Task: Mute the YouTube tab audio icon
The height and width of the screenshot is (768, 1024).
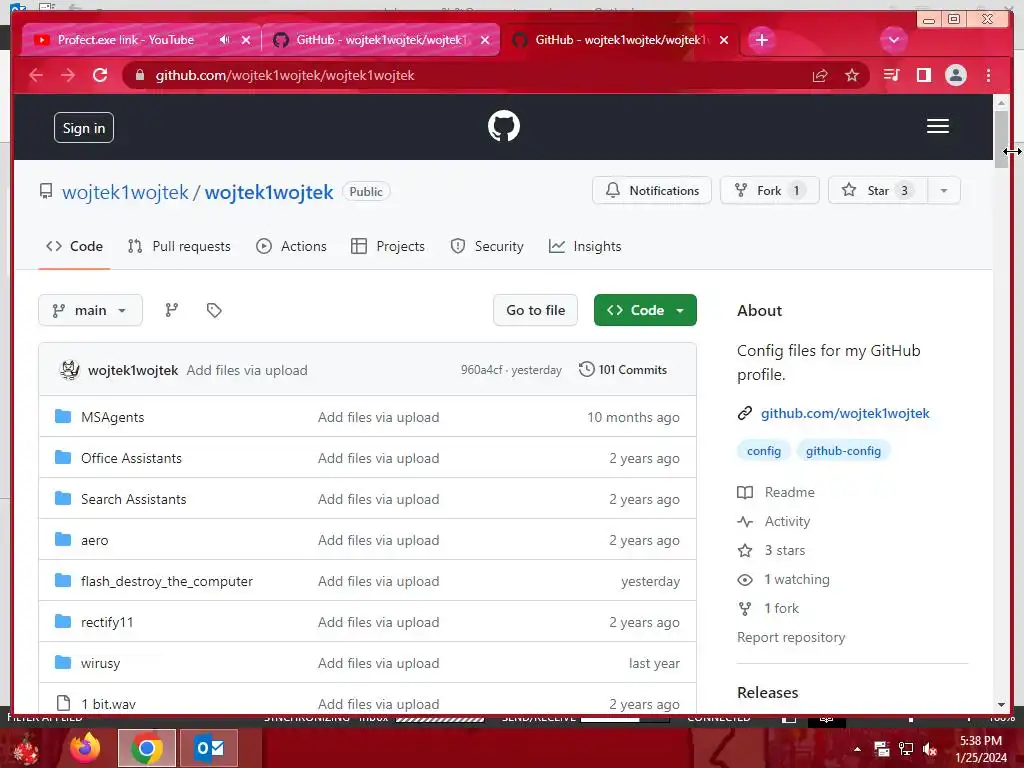Action: (225, 40)
